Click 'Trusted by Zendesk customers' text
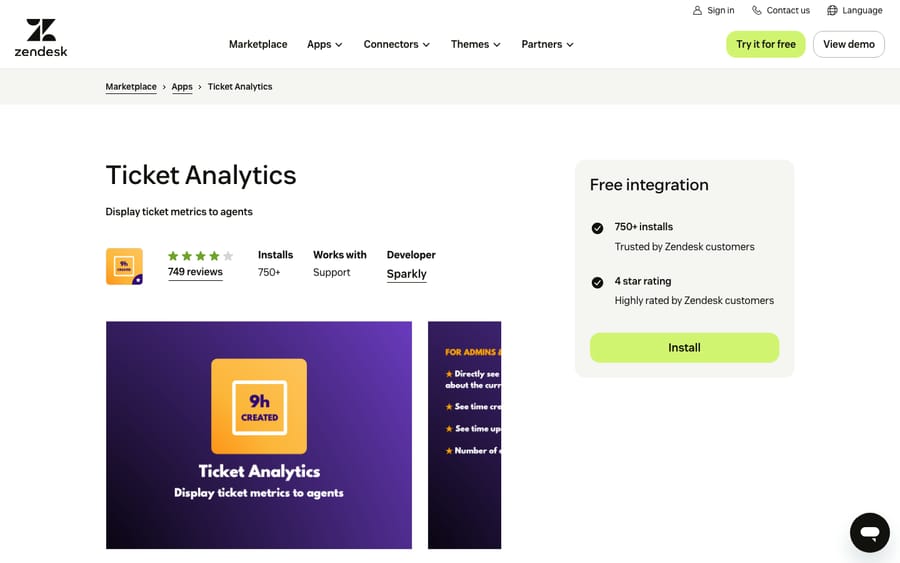Viewport: 900px width, 563px height. coord(684,247)
